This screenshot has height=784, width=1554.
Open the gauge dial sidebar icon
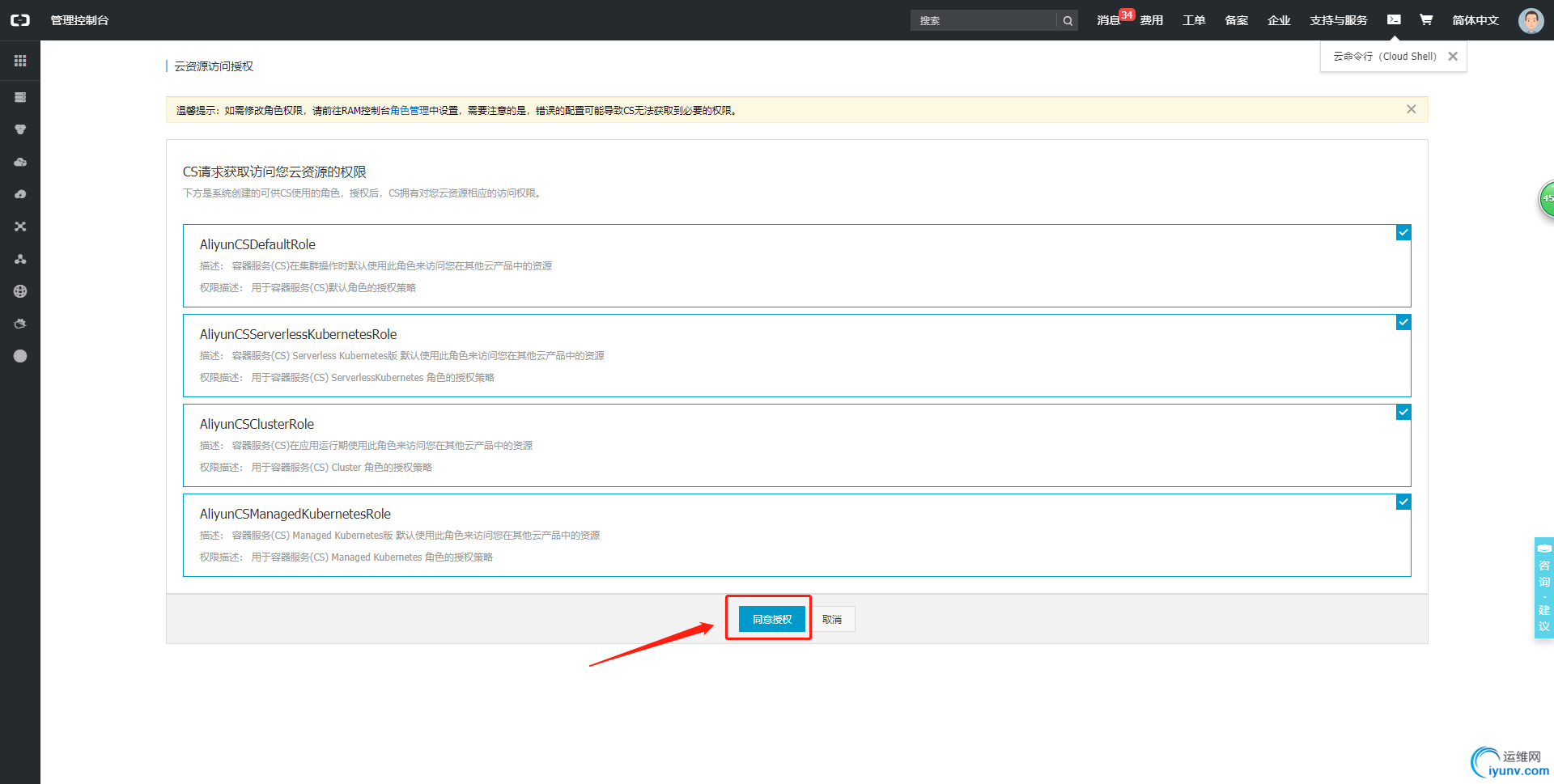[x=20, y=194]
